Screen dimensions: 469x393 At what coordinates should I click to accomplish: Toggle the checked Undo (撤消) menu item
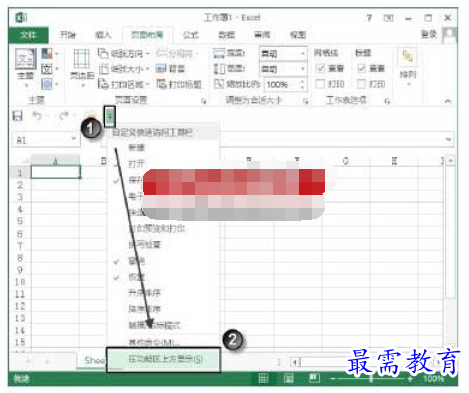coord(163,261)
